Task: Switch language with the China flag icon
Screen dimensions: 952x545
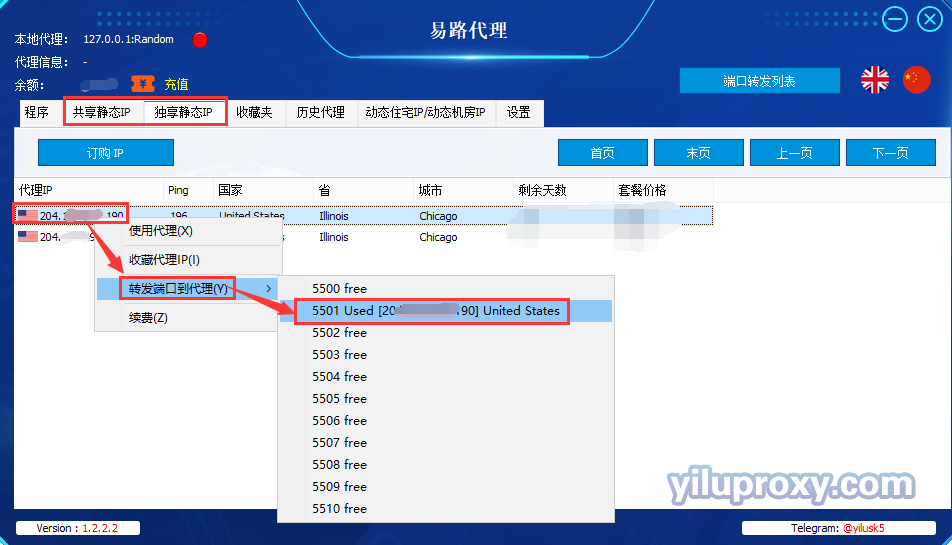Action: coord(916,80)
